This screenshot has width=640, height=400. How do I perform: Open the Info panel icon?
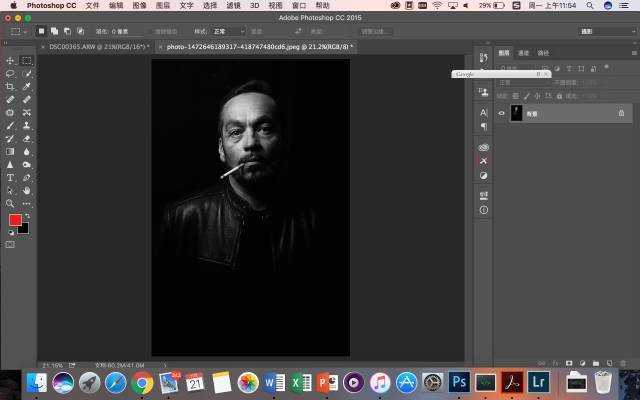pos(484,210)
